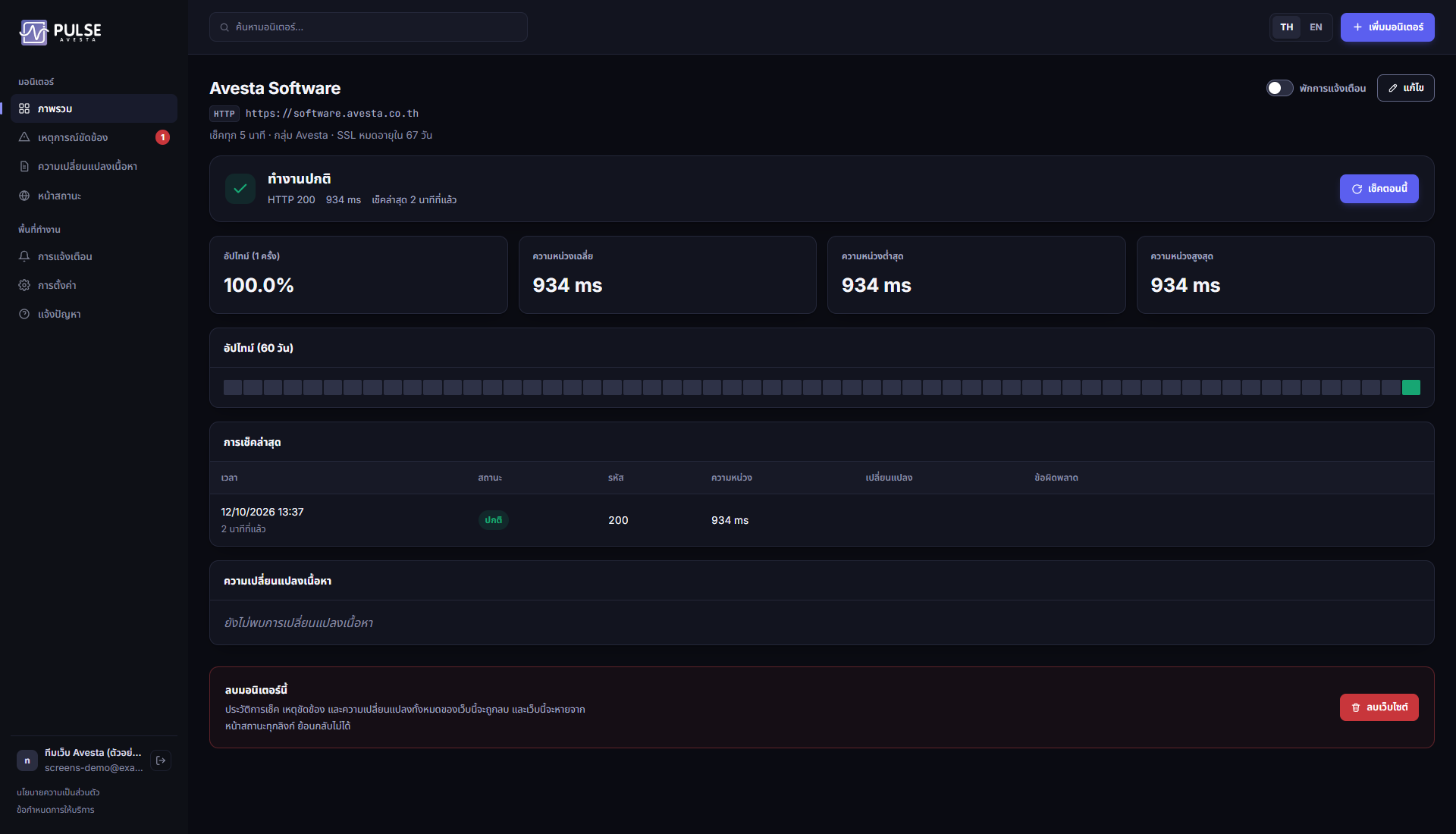Open ข้อกำหนดการให้บริการ terms link

click(x=55, y=810)
